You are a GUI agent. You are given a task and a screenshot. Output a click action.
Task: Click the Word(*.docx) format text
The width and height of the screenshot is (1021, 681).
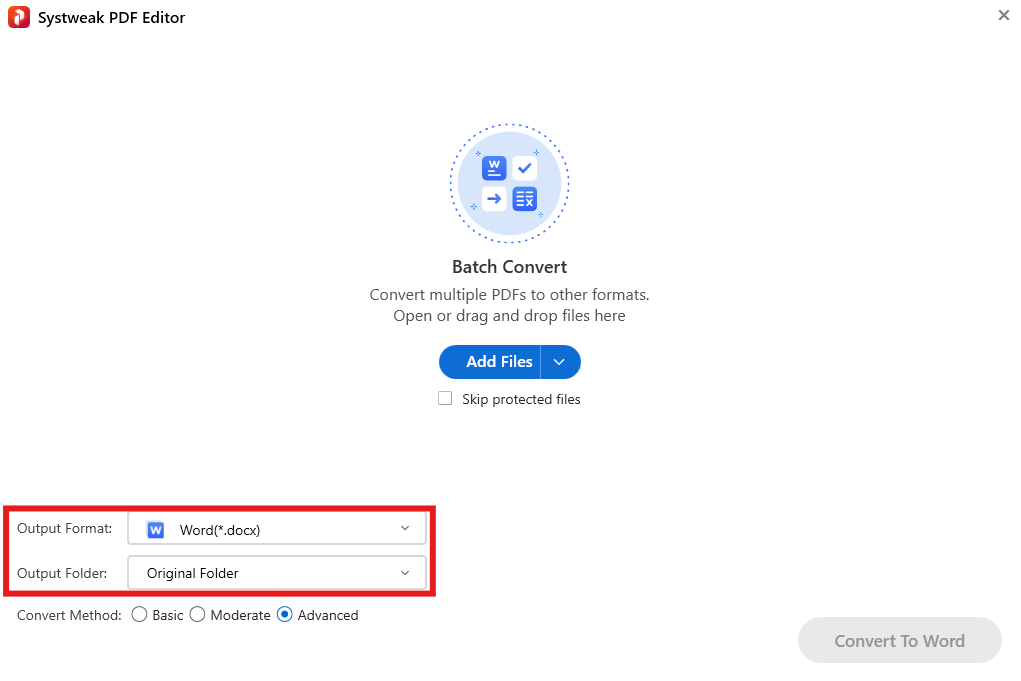(220, 530)
